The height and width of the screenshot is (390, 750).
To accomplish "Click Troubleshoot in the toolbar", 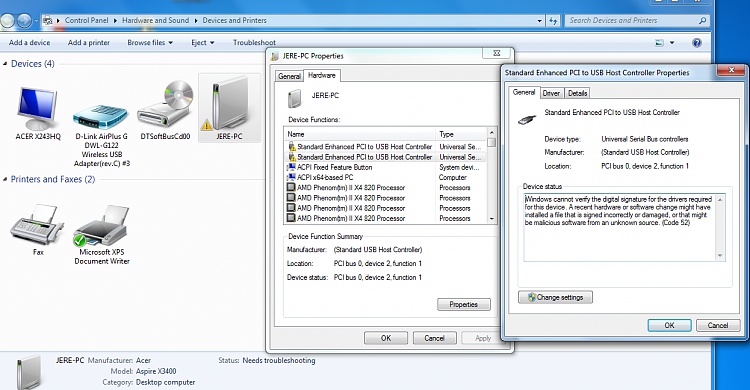I will pyautogui.click(x=254, y=43).
